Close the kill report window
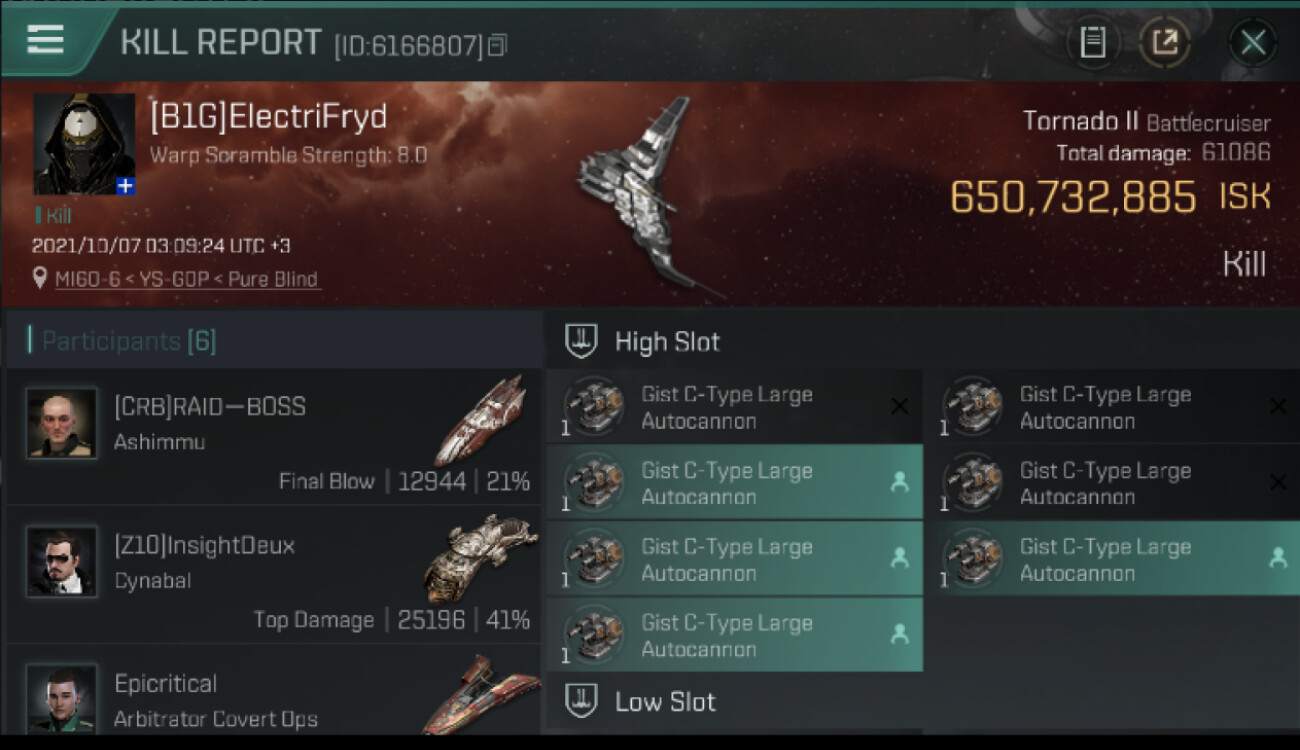This screenshot has width=1300, height=750. pyautogui.click(x=1253, y=42)
